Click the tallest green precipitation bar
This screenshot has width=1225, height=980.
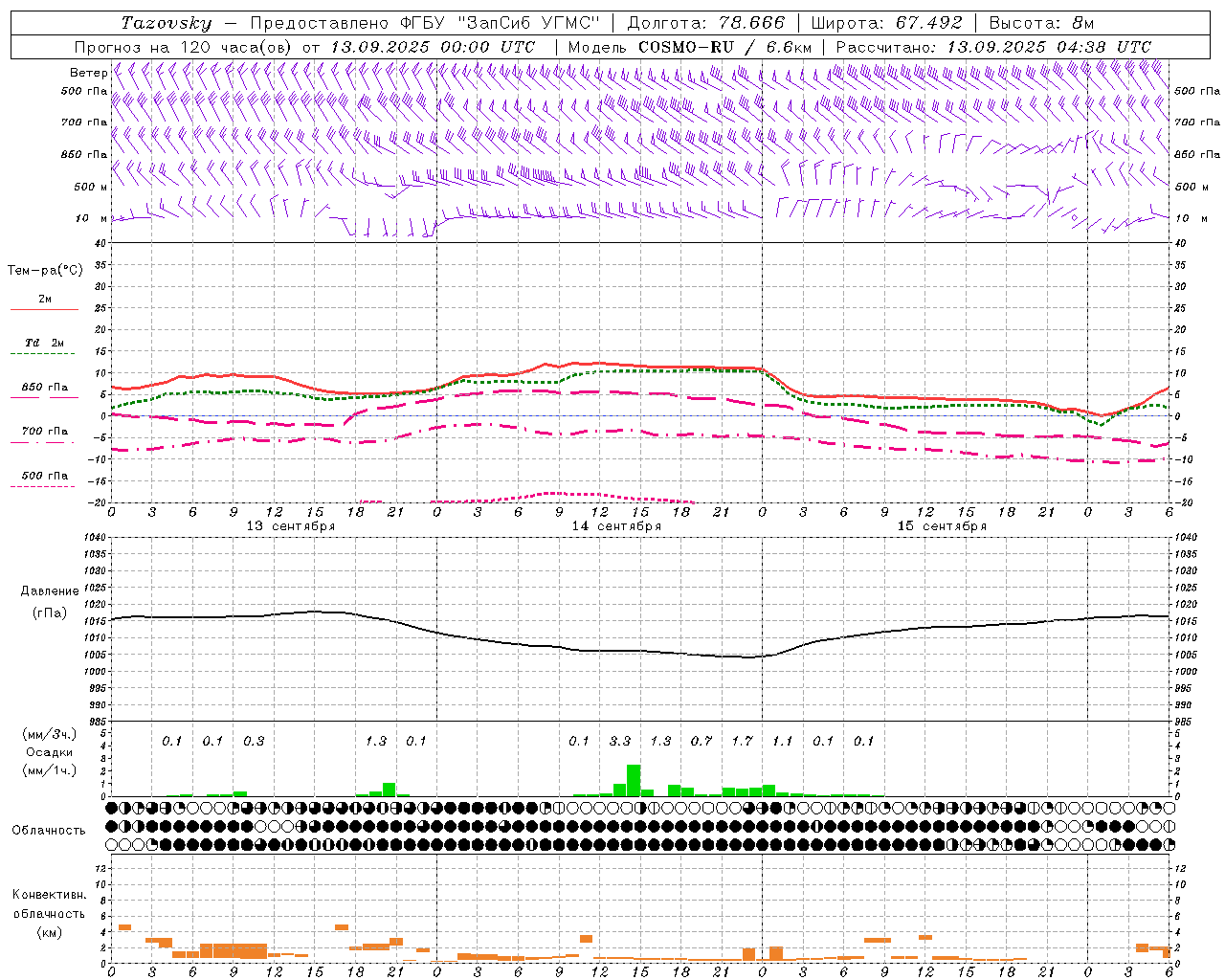(634, 780)
